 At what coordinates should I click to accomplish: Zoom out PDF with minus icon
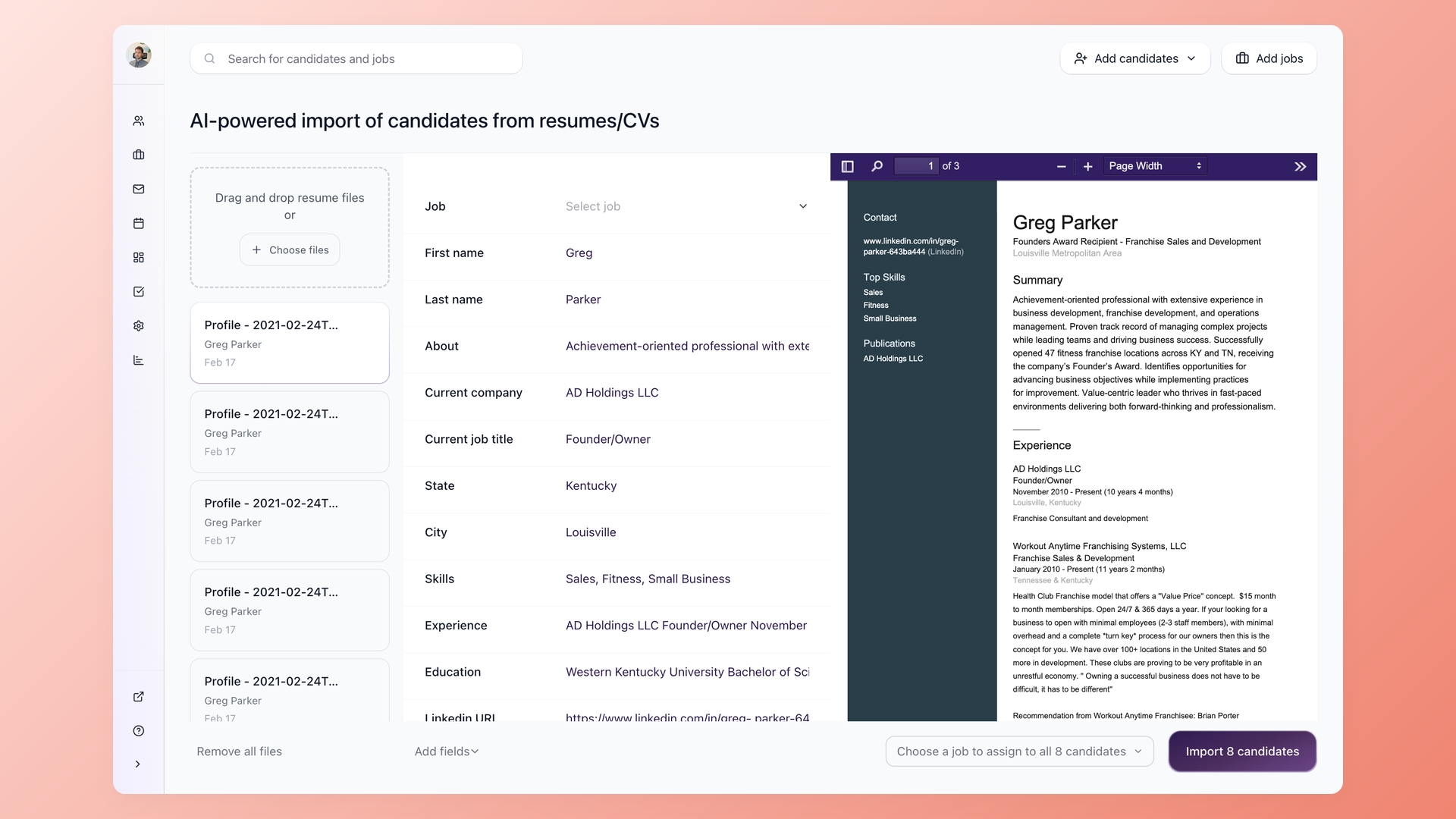(1061, 166)
